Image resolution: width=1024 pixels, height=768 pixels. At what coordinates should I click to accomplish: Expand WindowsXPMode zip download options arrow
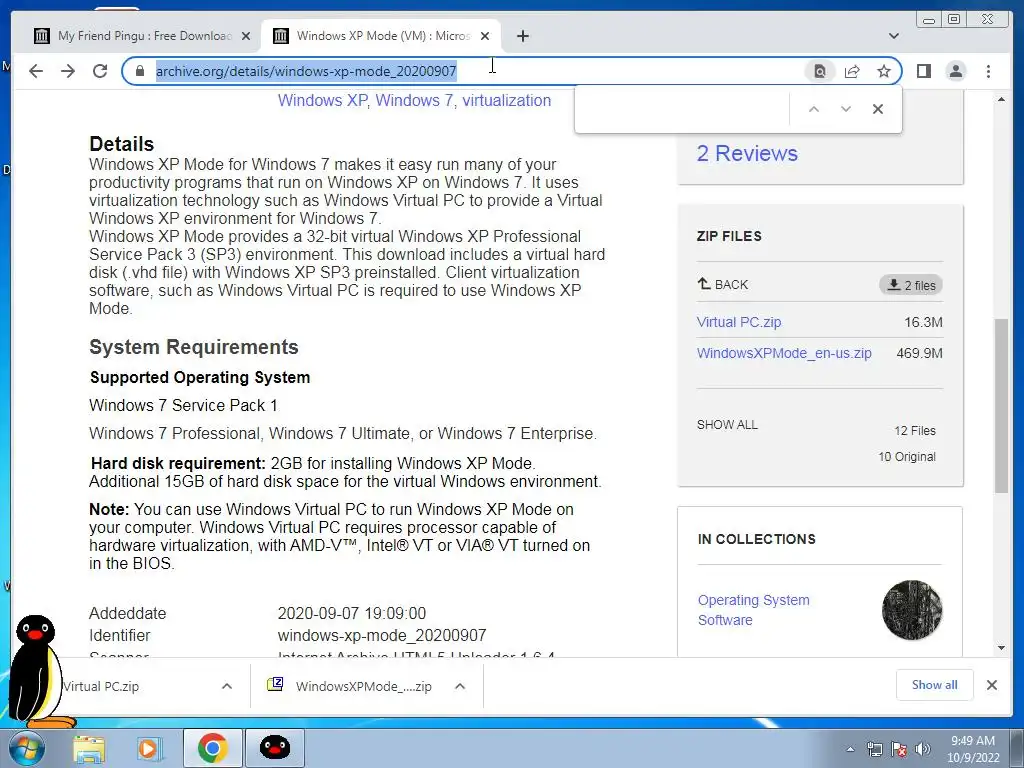click(460, 686)
